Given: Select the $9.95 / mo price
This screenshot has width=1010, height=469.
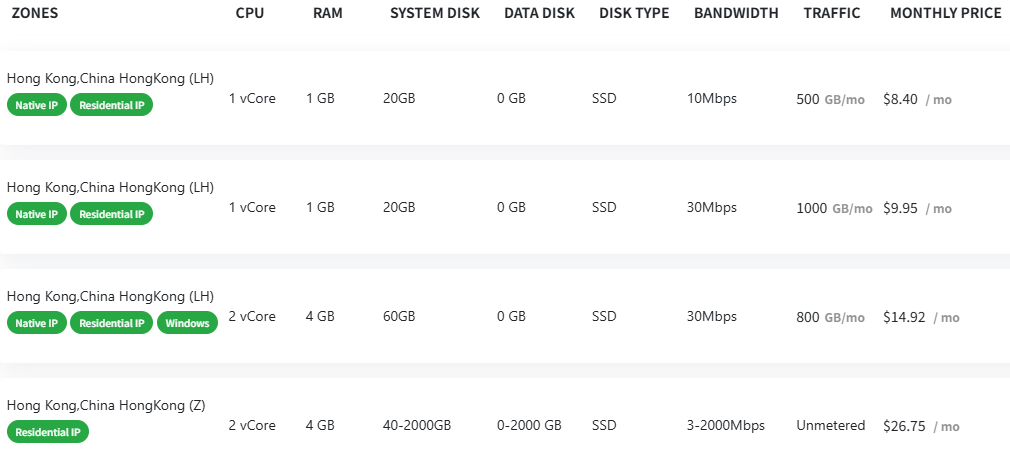Looking at the screenshot, I should 916,208.
